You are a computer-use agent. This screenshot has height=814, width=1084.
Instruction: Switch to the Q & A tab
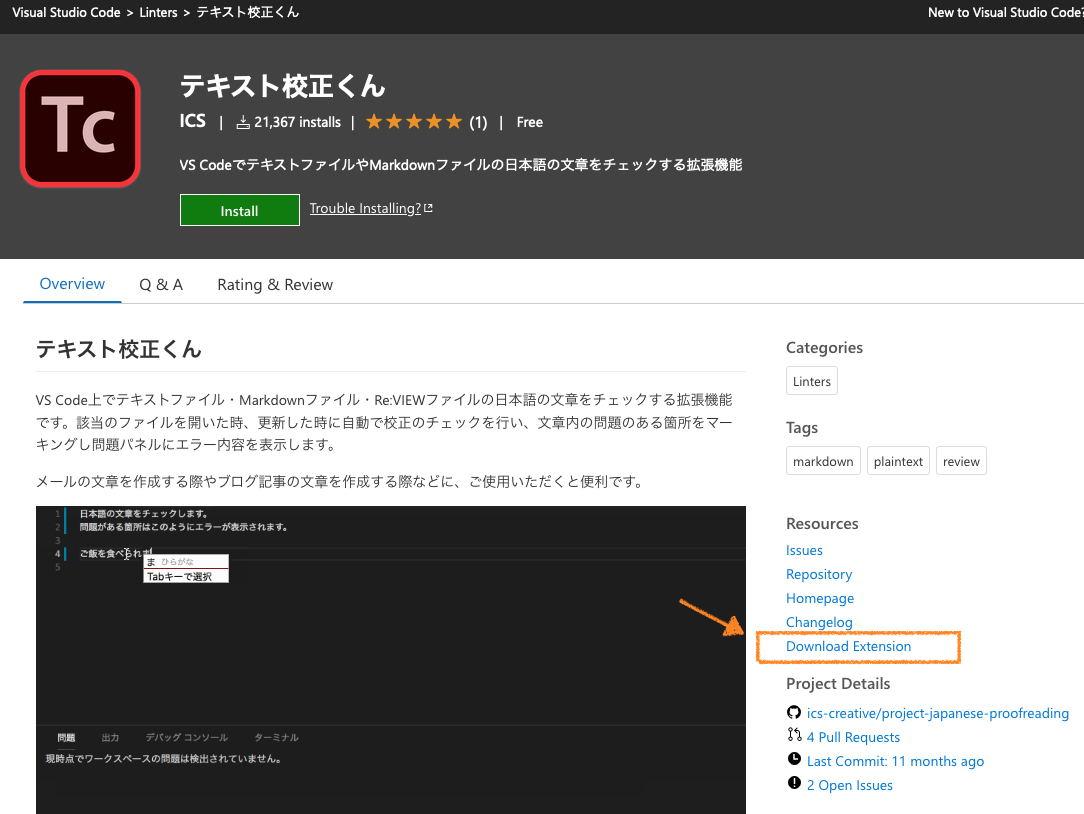coord(161,285)
